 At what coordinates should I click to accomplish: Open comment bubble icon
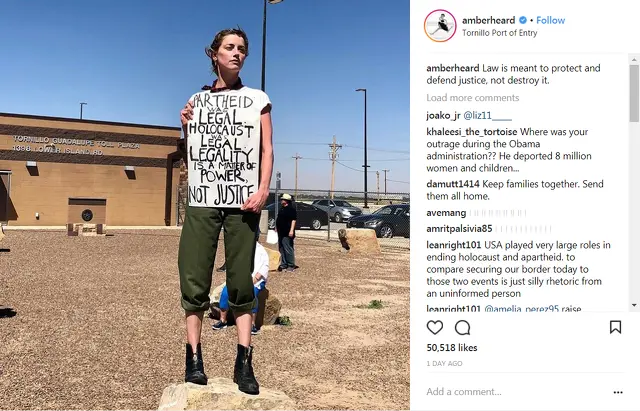click(x=462, y=327)
